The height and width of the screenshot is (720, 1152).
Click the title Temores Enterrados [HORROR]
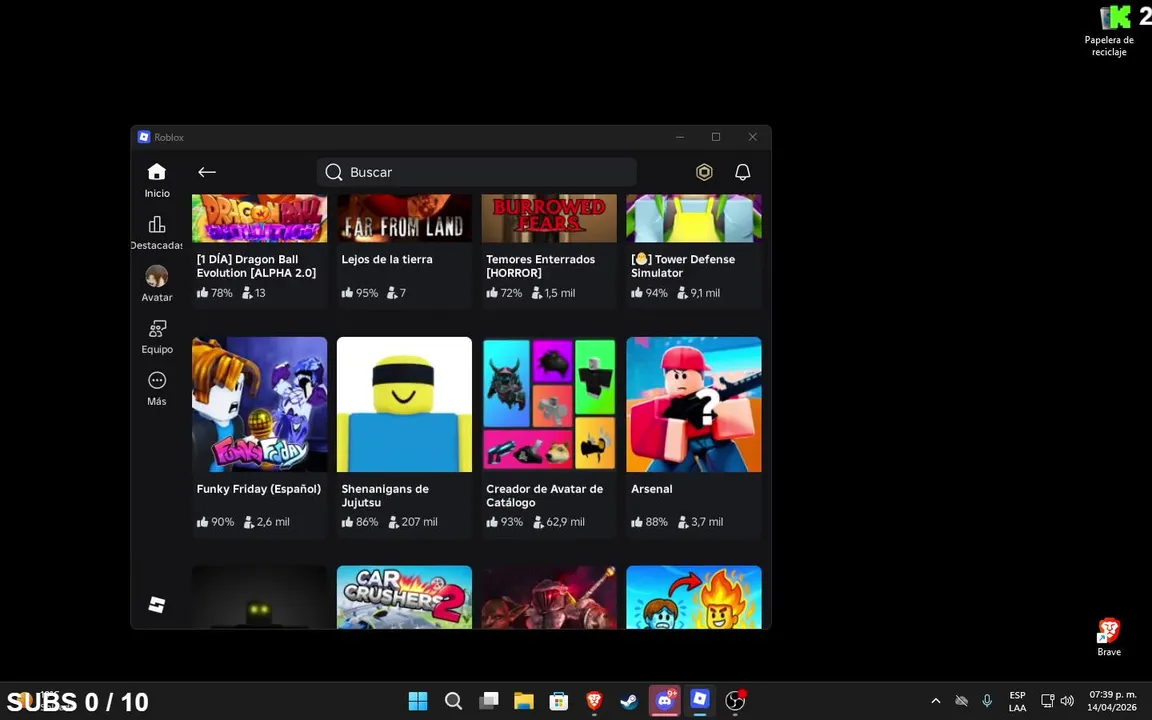540,266
